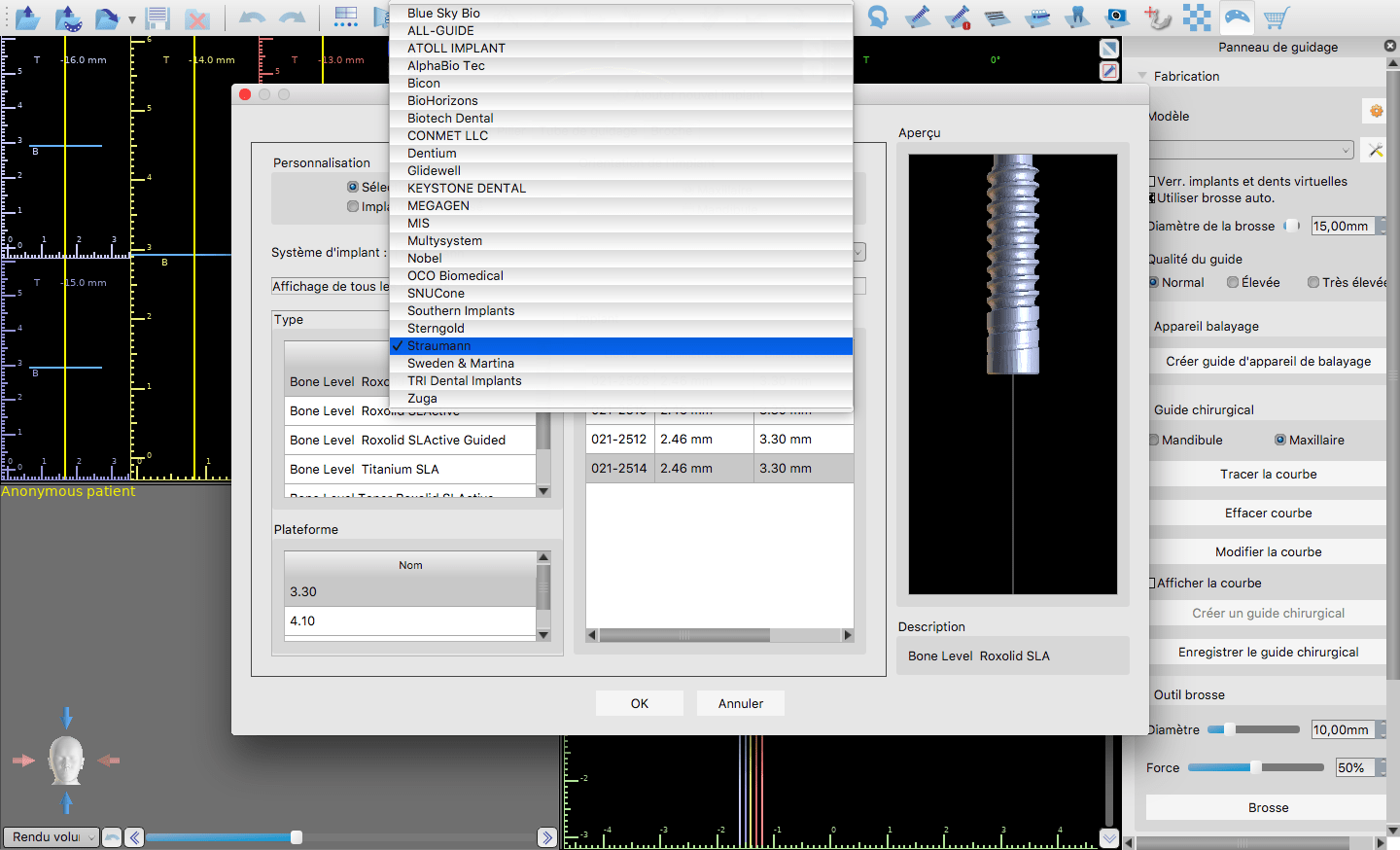
Task: Open the tooth restoration tool icon
Action: (1076, 18)
